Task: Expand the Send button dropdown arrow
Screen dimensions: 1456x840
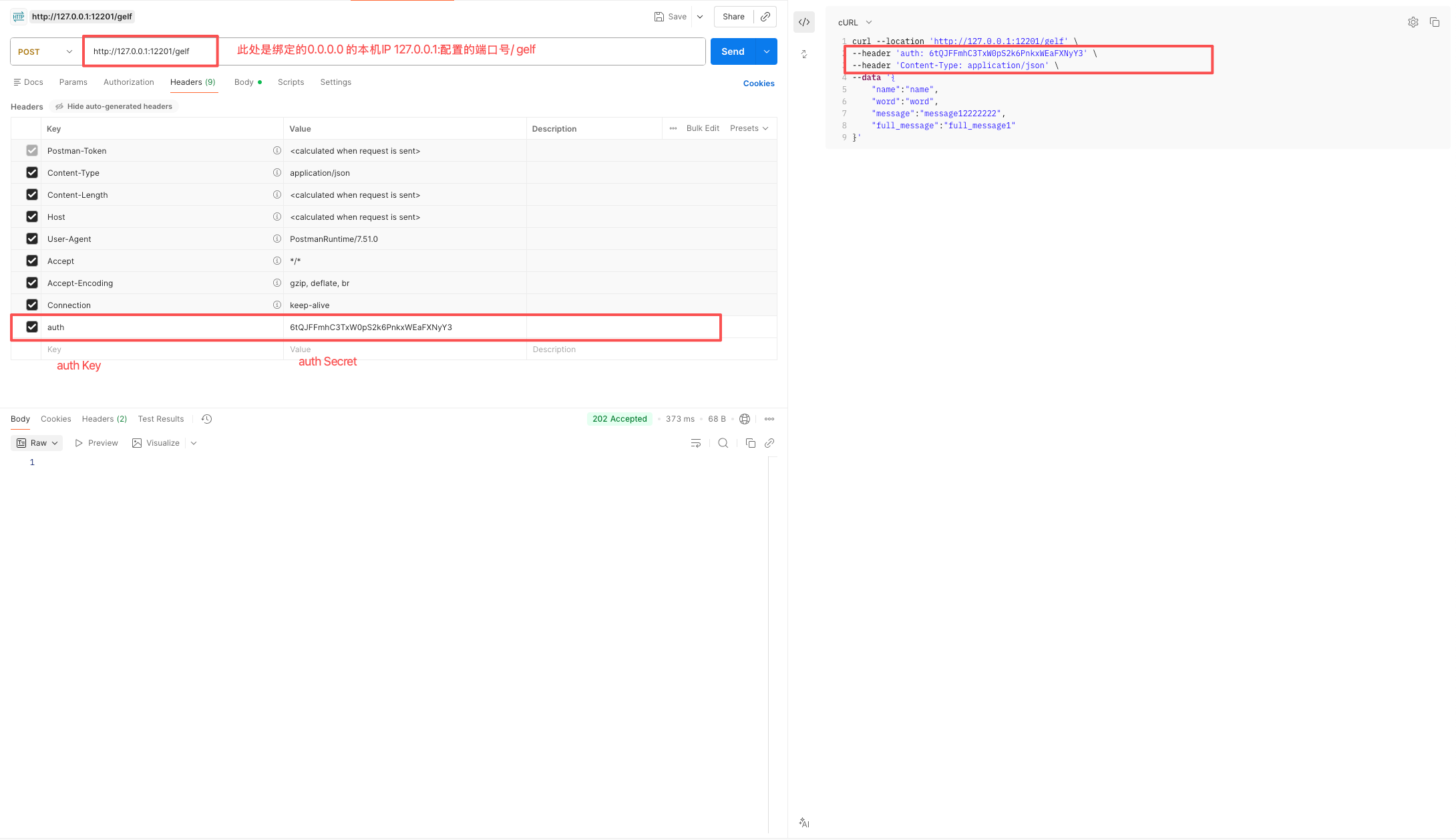Action: pos(766,51)
